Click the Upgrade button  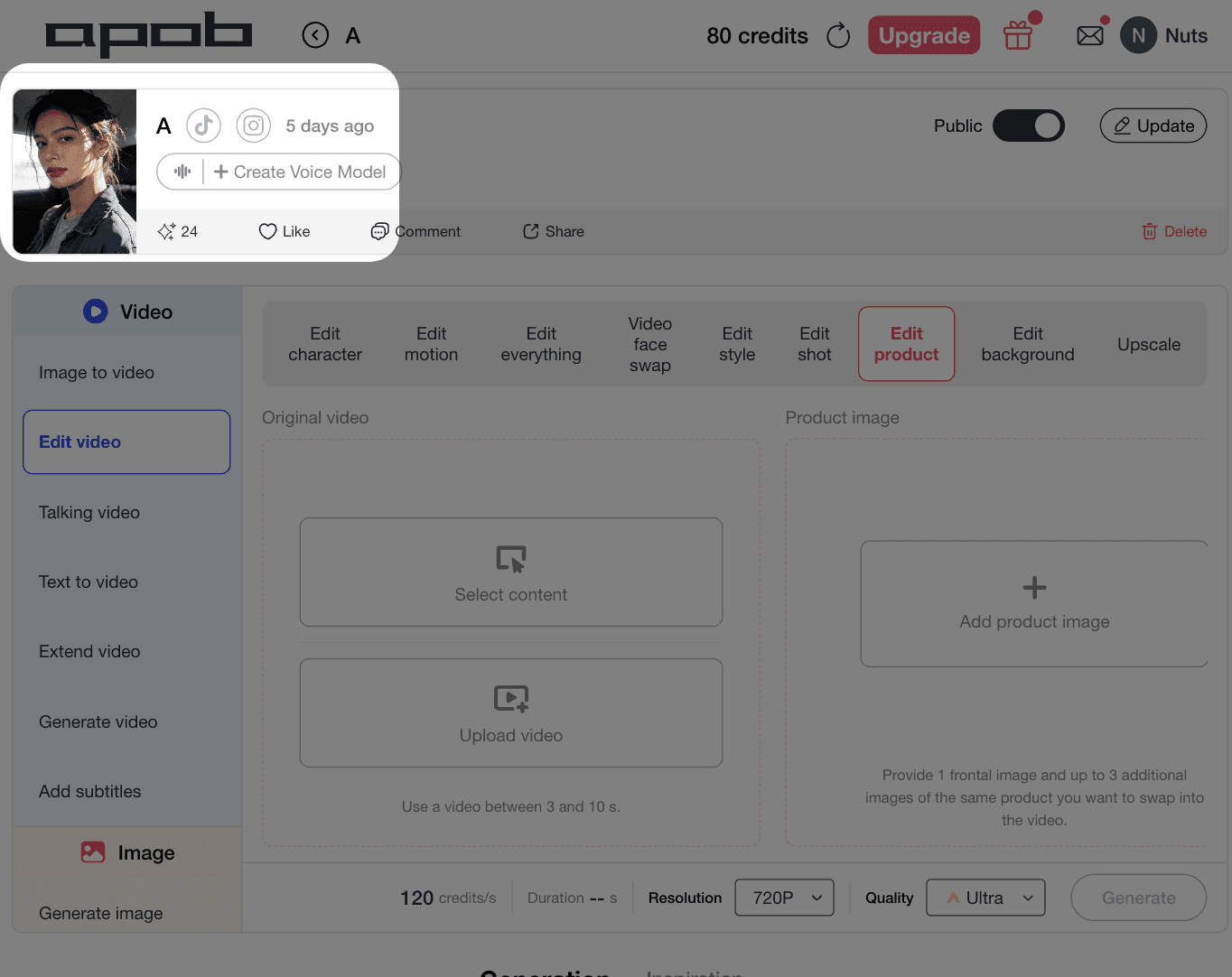click(x=924, y=35)
